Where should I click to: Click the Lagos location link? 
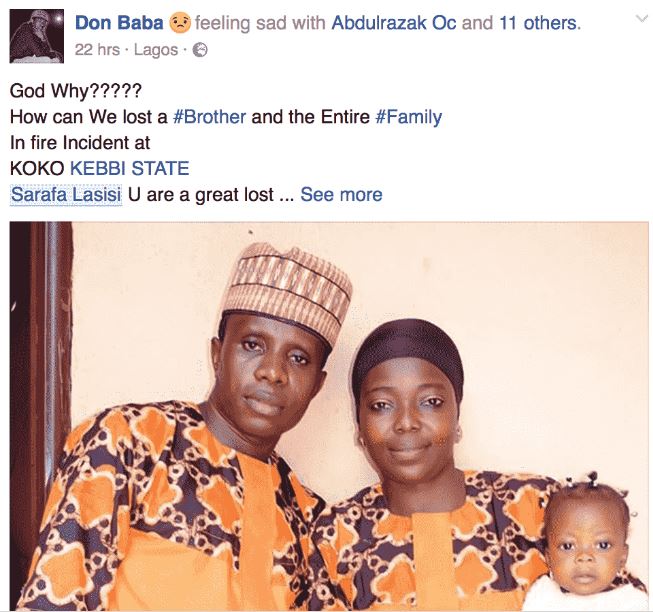pyautogui.click(x=156, y=50)
